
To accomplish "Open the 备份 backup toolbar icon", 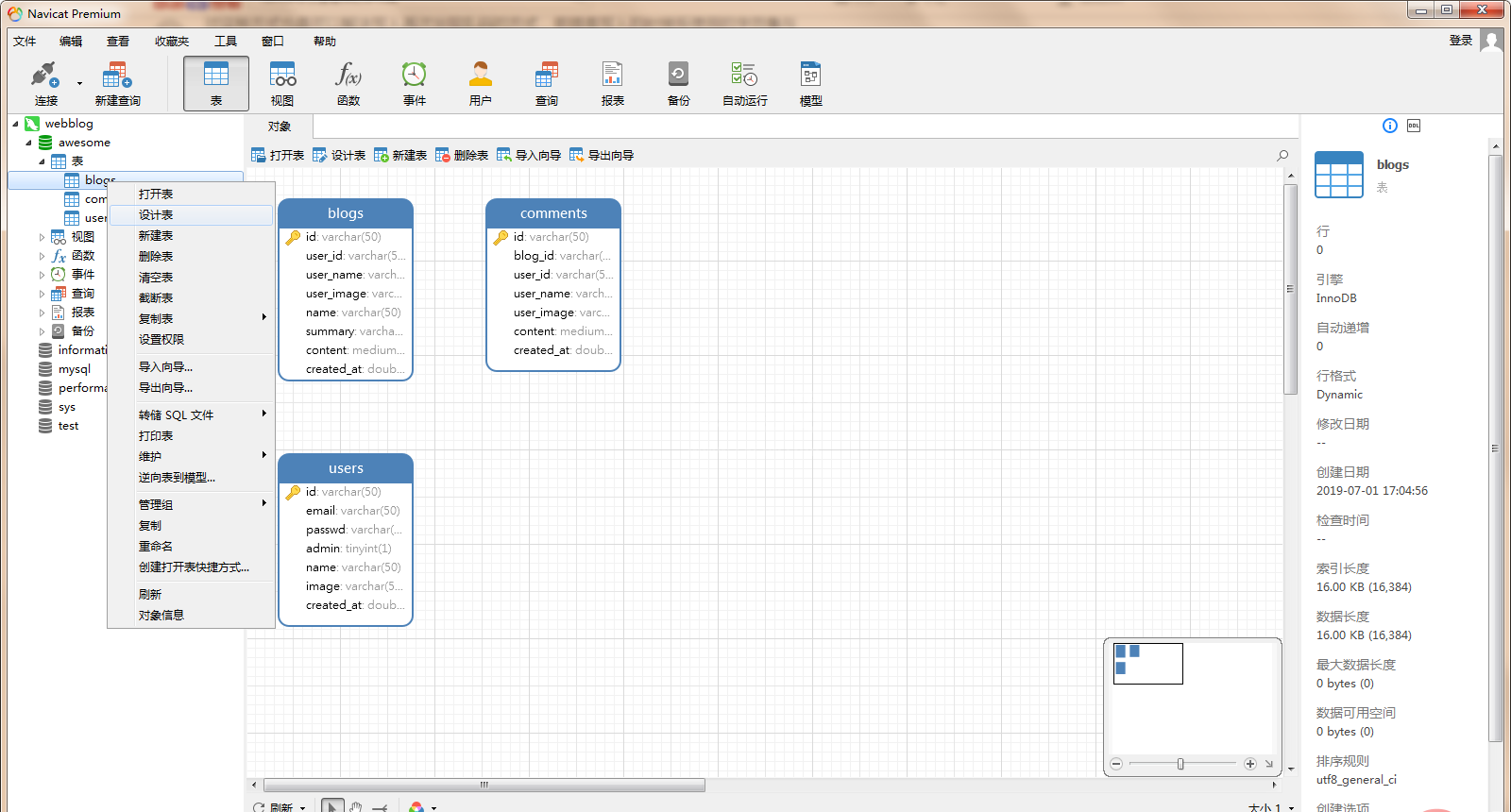I will click(679, 83).
